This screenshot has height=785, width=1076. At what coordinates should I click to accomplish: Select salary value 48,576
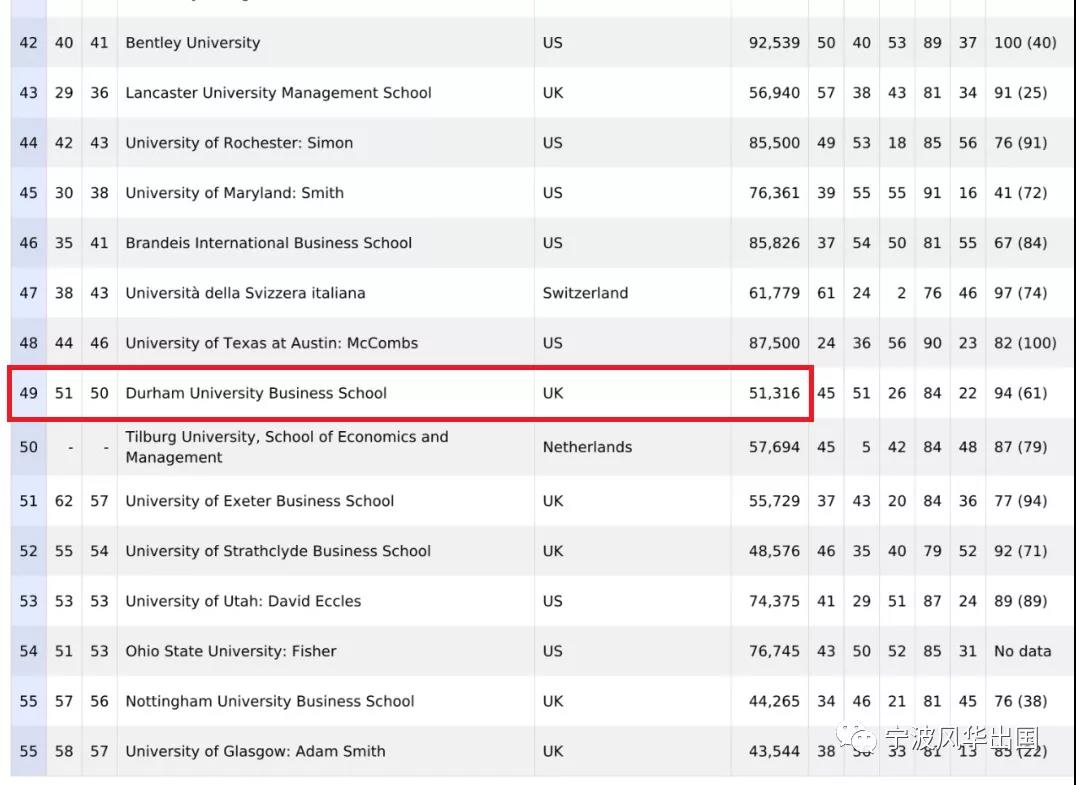(774, 551)
